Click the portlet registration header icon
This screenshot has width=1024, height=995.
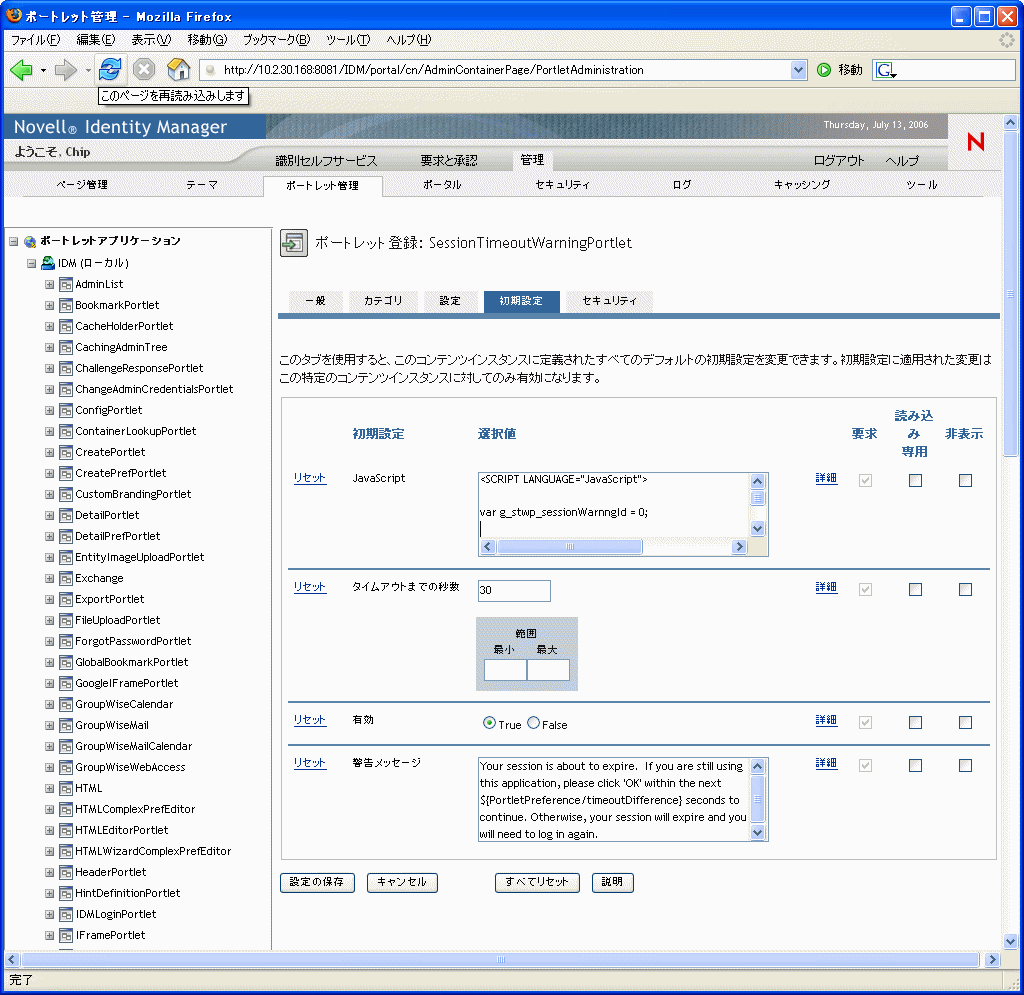pos(294,243)
